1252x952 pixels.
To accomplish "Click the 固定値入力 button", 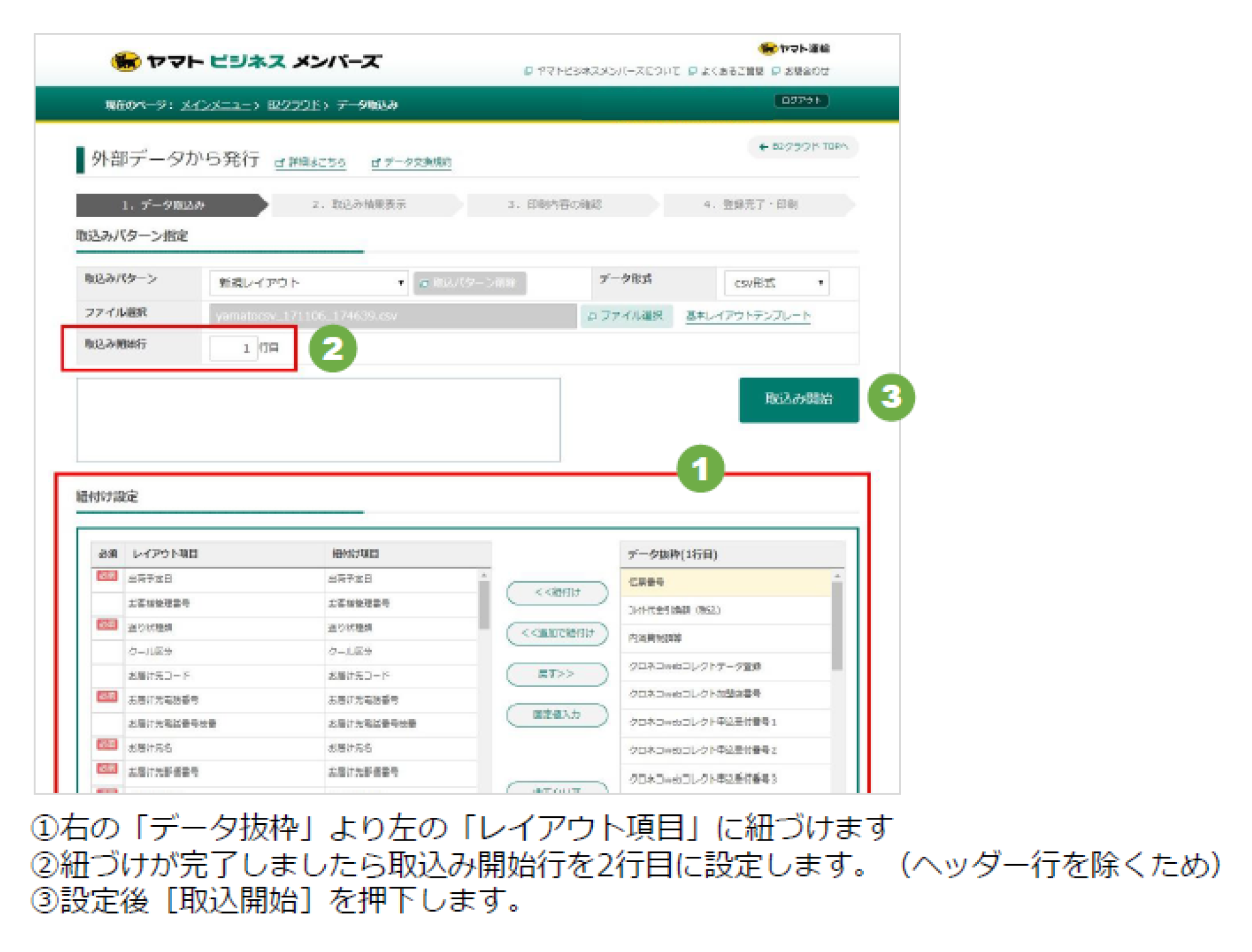I will pyautogui.click(x=556, y=715).
